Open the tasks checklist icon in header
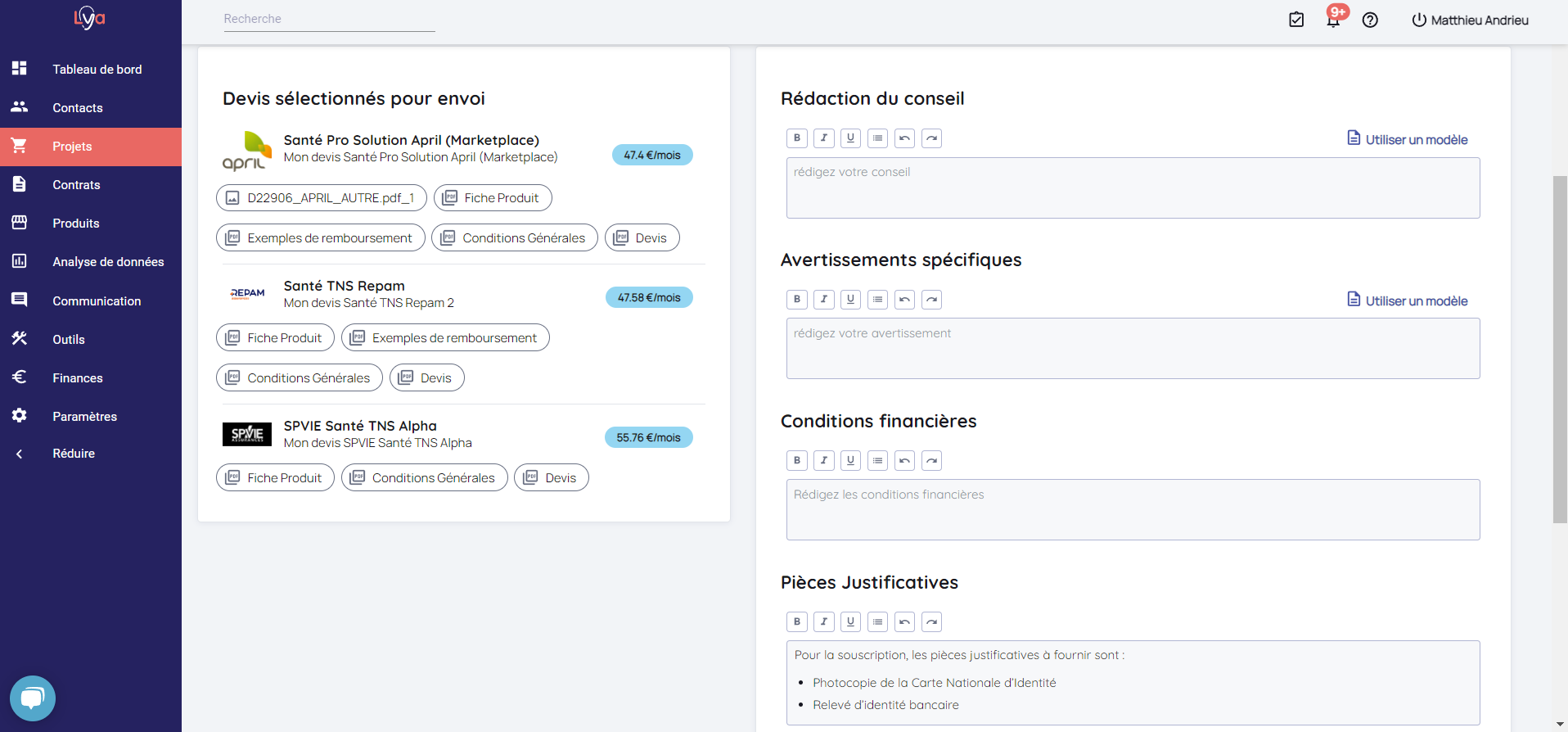The height and width of the screenshot is (732, 1568). pos(1296,20)
